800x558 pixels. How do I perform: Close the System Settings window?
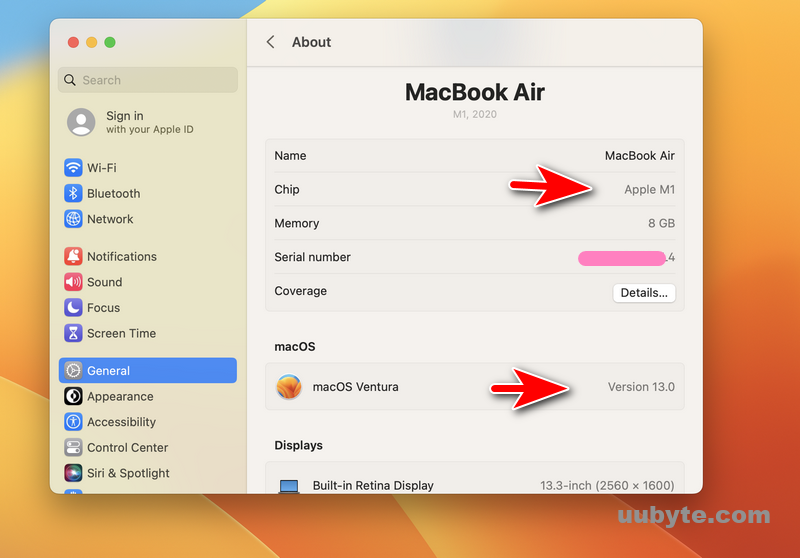point(73,42)
